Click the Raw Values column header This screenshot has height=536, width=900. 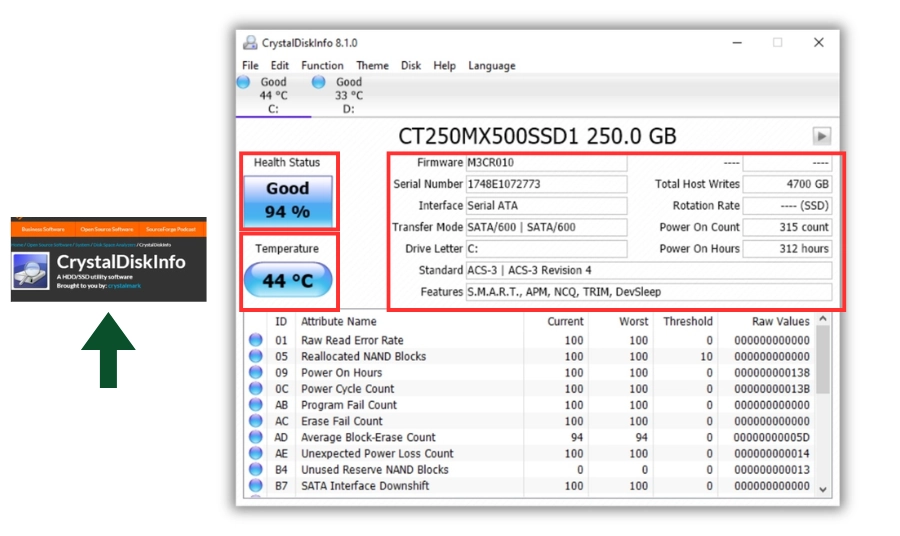(x=767, y=321)
